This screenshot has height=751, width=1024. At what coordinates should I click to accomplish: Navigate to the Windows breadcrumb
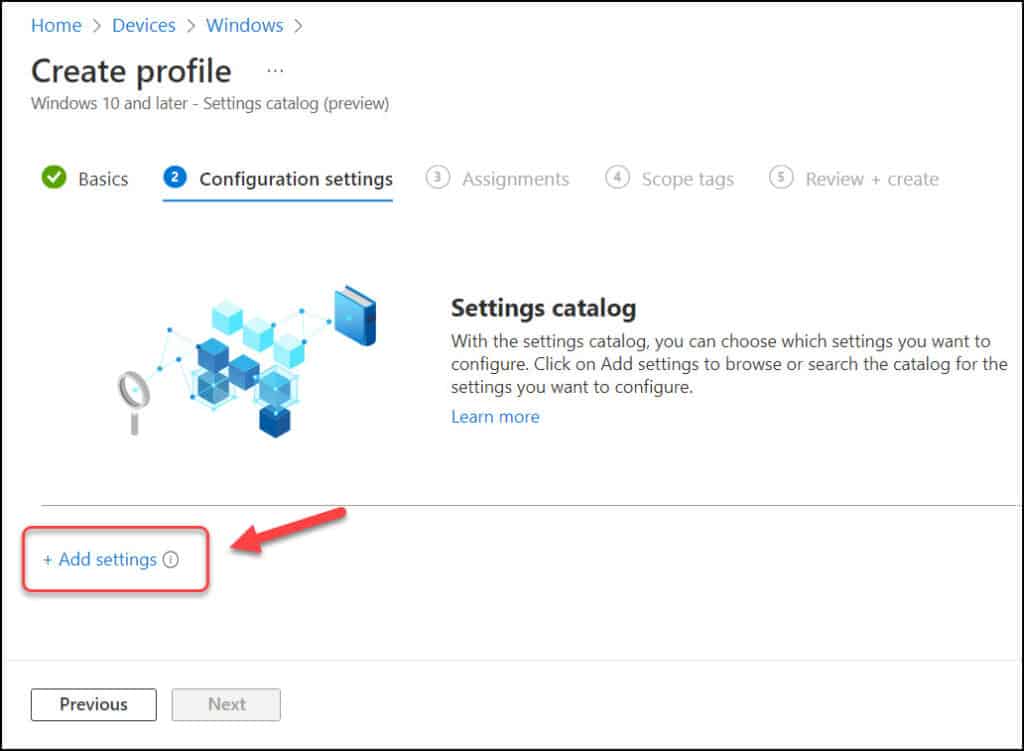244,25
